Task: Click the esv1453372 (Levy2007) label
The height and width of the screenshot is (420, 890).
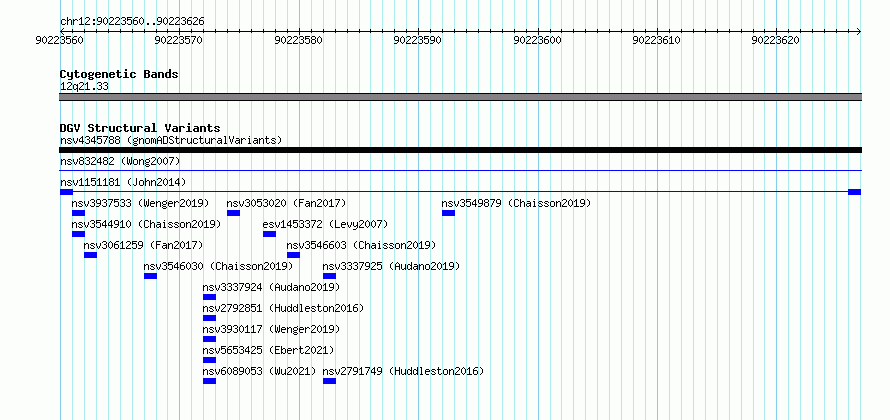Action: 325,224
